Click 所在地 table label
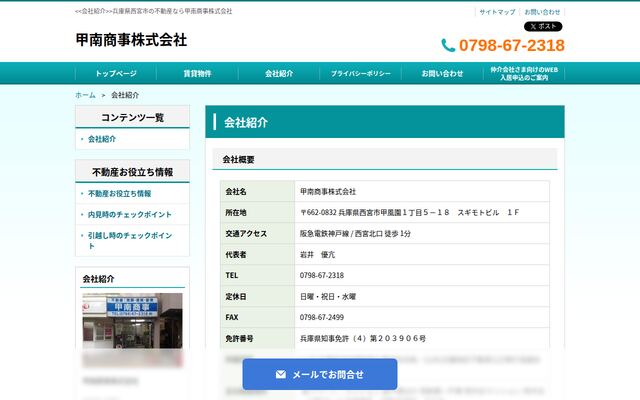Viewport: 640px width, 400px height. tap(236, 213)
